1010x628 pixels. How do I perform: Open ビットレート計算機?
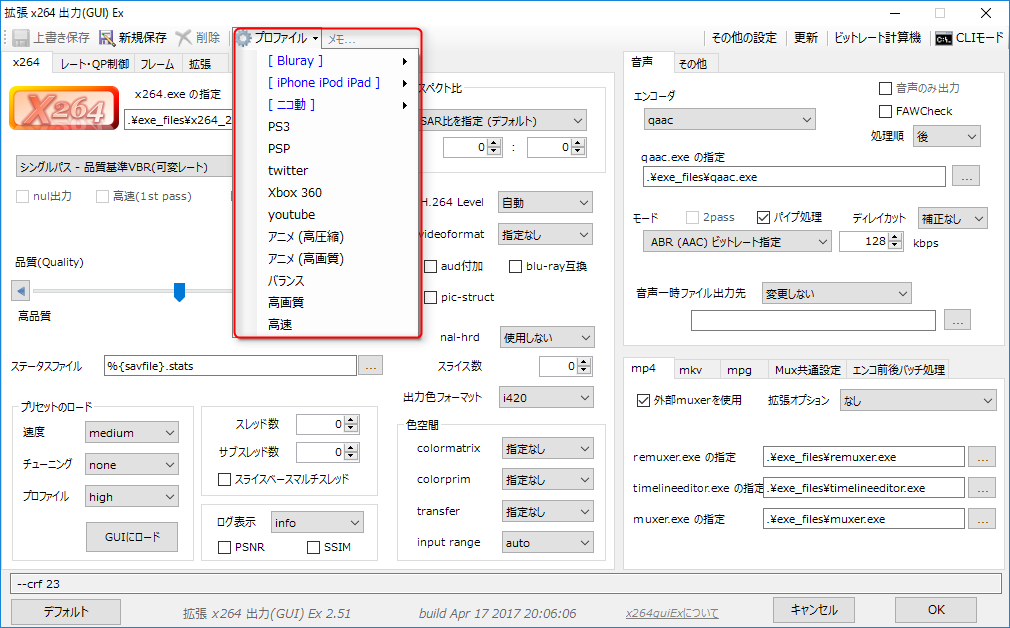click(x=877, y=38)
